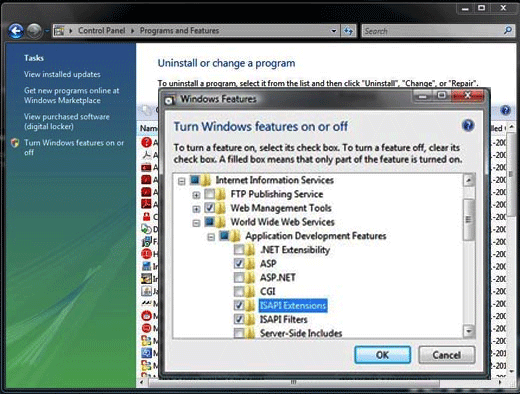Click the Search input field

tap(433, 31)
